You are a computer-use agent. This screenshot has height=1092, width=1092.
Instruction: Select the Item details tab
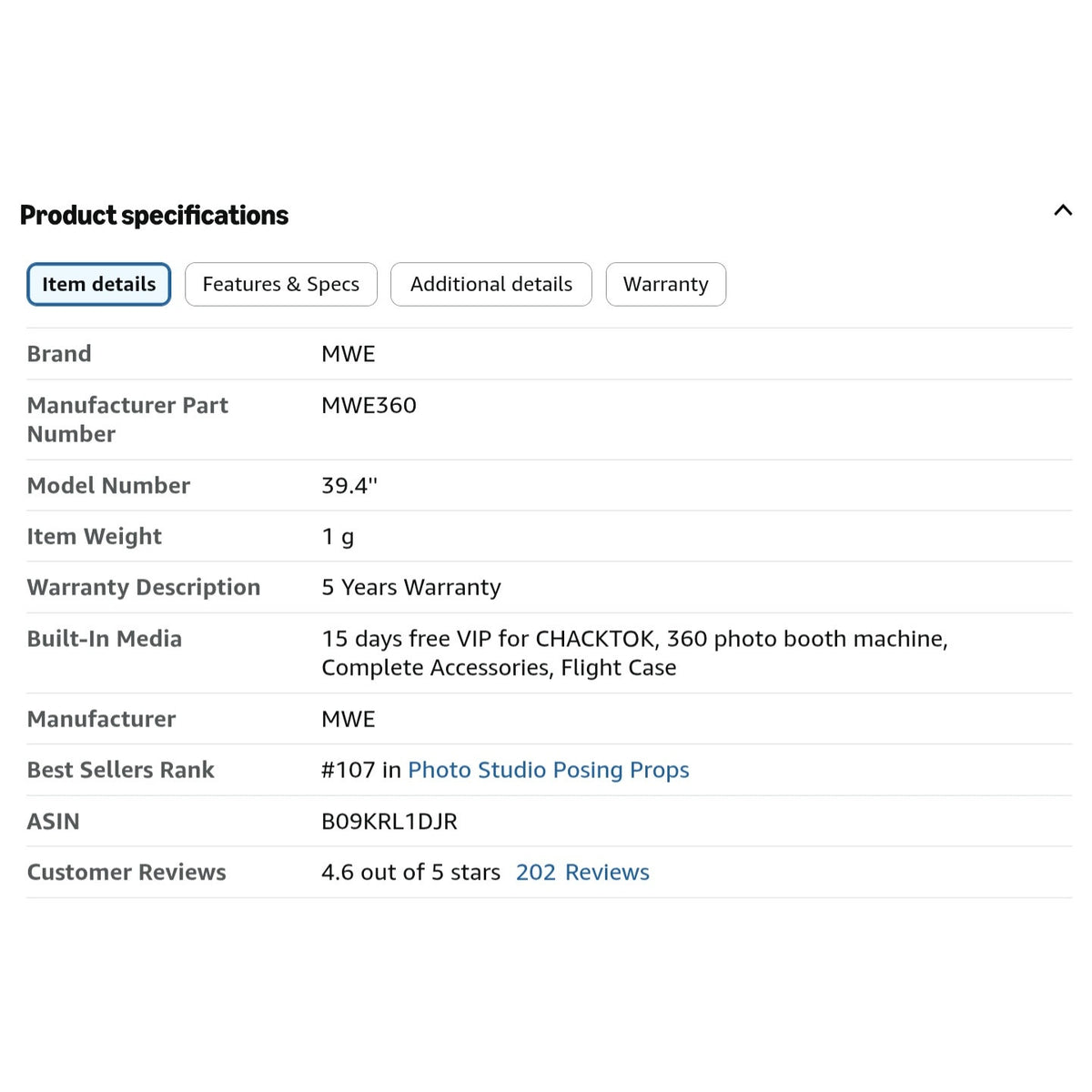click(x=99, y=284)
